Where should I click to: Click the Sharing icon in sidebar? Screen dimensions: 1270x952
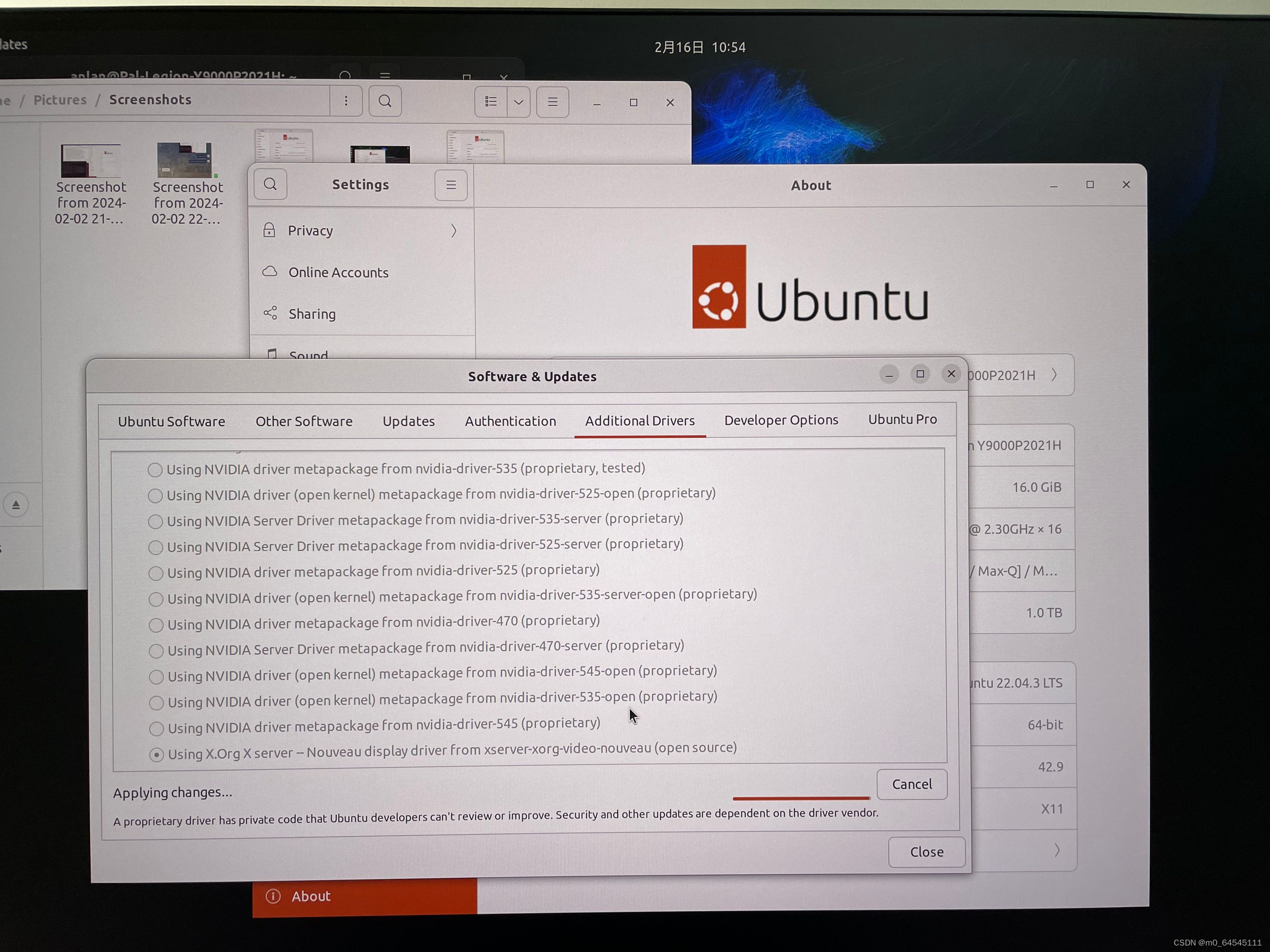coord(270,313)
